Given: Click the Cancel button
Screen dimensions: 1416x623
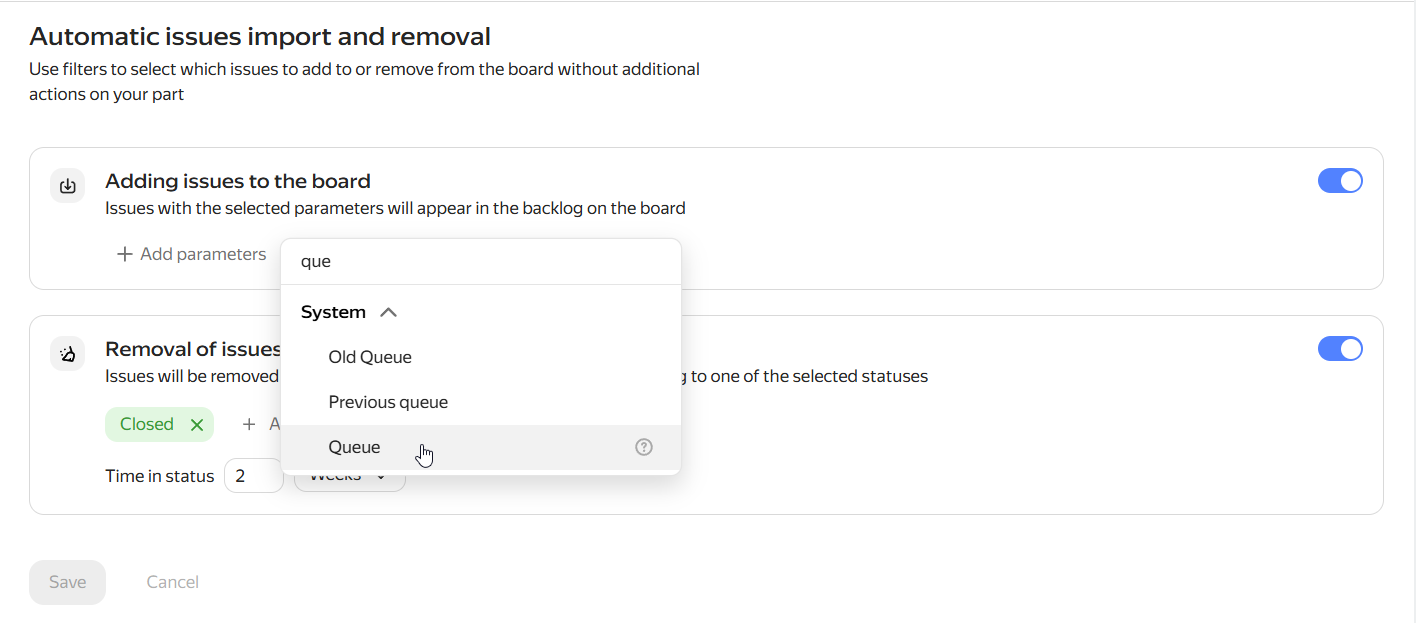Looking at the screenshot, I should (172, 582).
